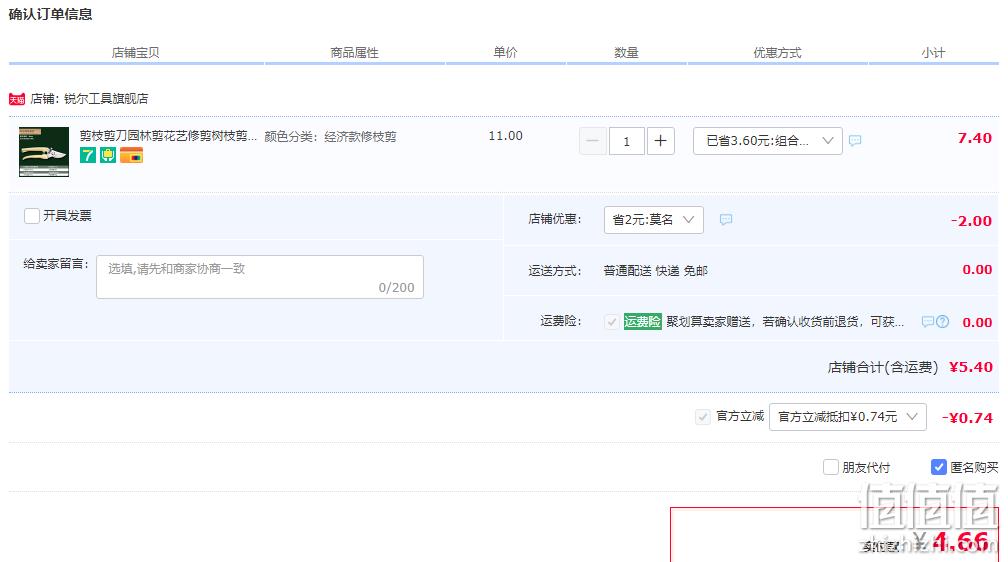The width and height of the screenshot is (1008, 562).
Task: Increase quantity with the plus button
Action: click(660, 141)
